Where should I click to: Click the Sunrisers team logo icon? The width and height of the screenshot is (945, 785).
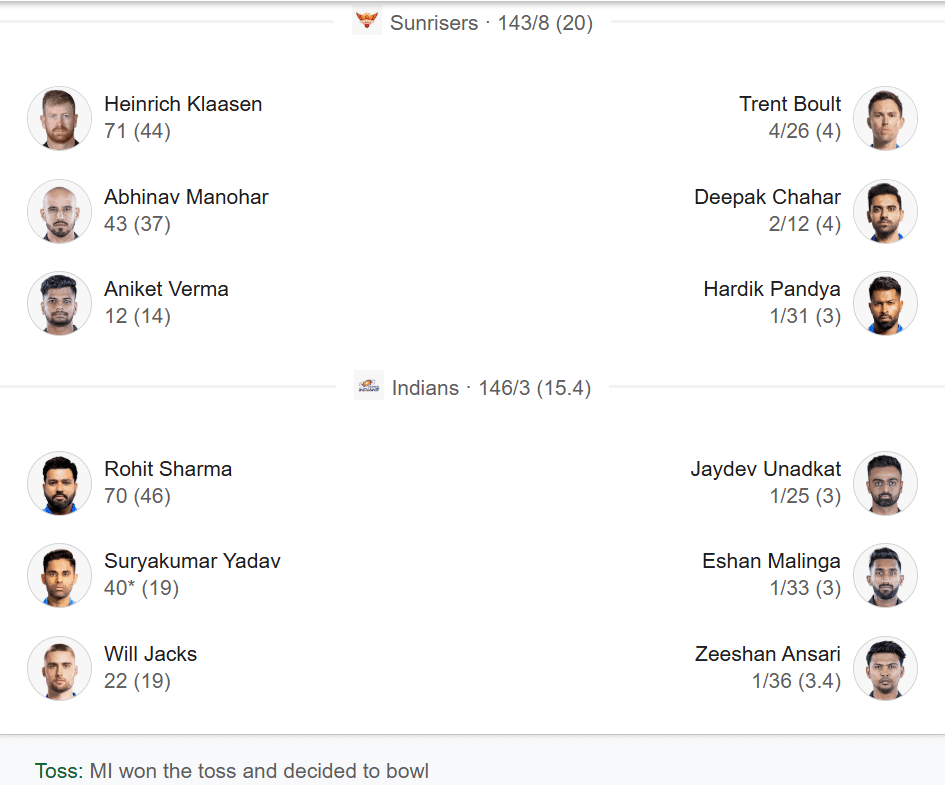point(367,21)
